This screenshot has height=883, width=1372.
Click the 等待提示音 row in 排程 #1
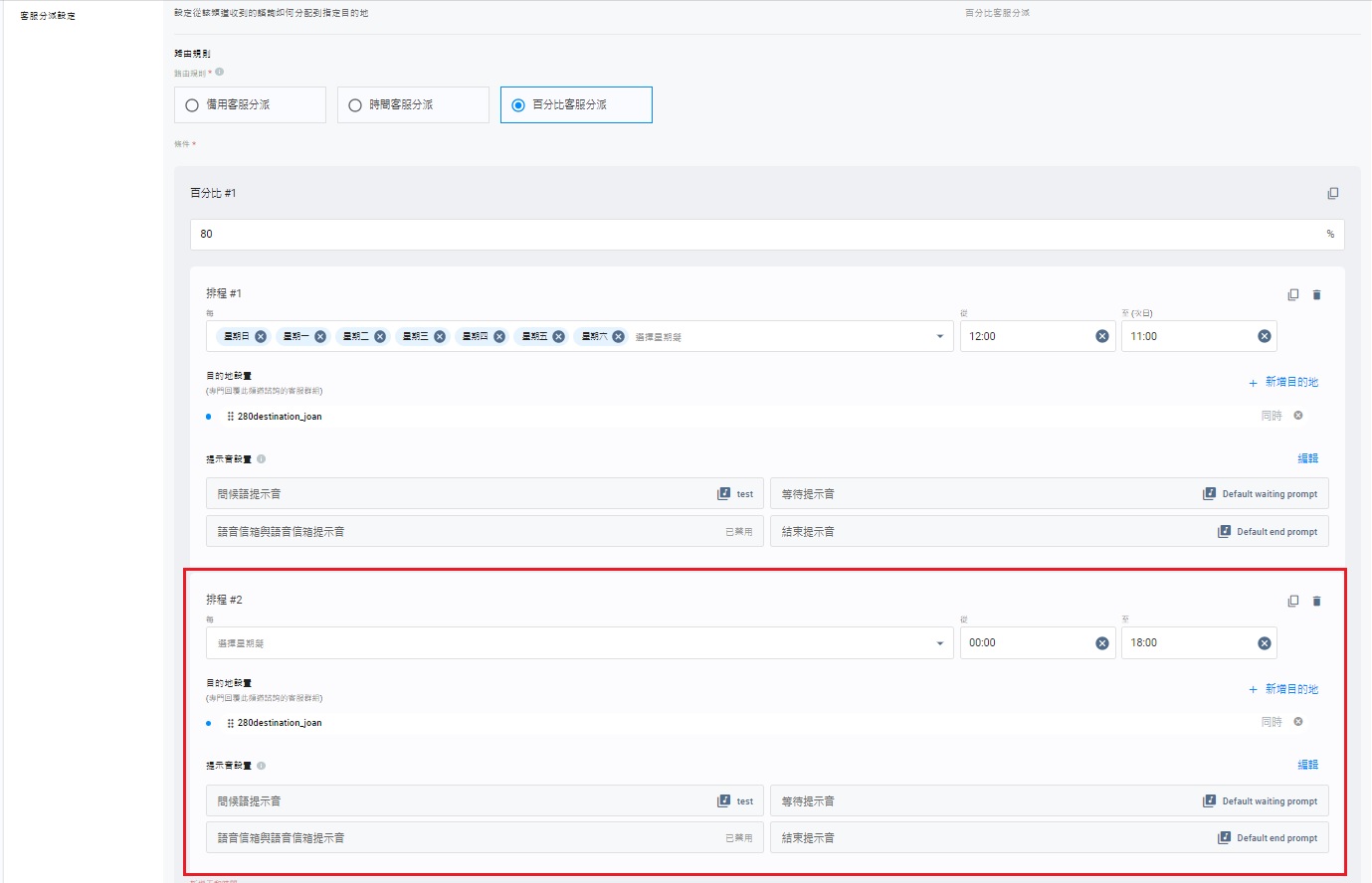(x=1050, y=494)
